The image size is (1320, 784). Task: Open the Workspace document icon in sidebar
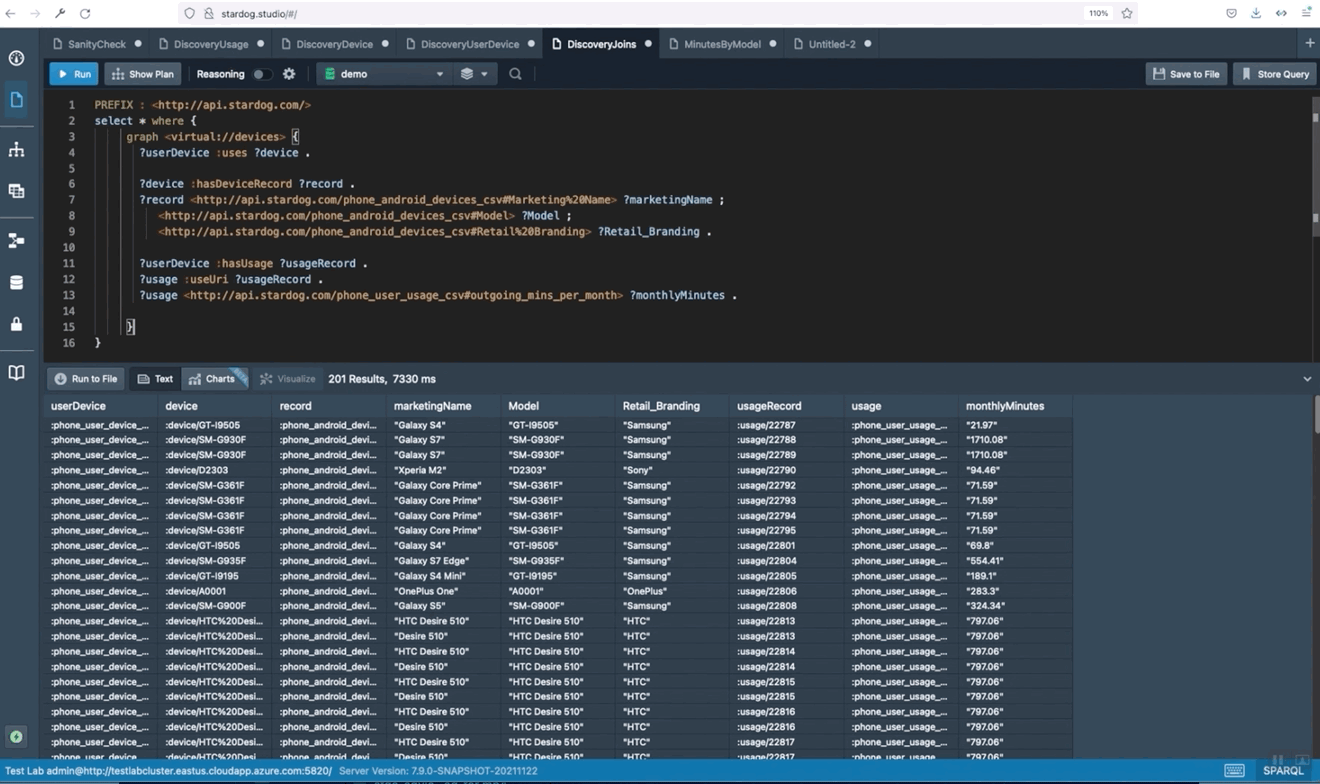click(16, 99)
